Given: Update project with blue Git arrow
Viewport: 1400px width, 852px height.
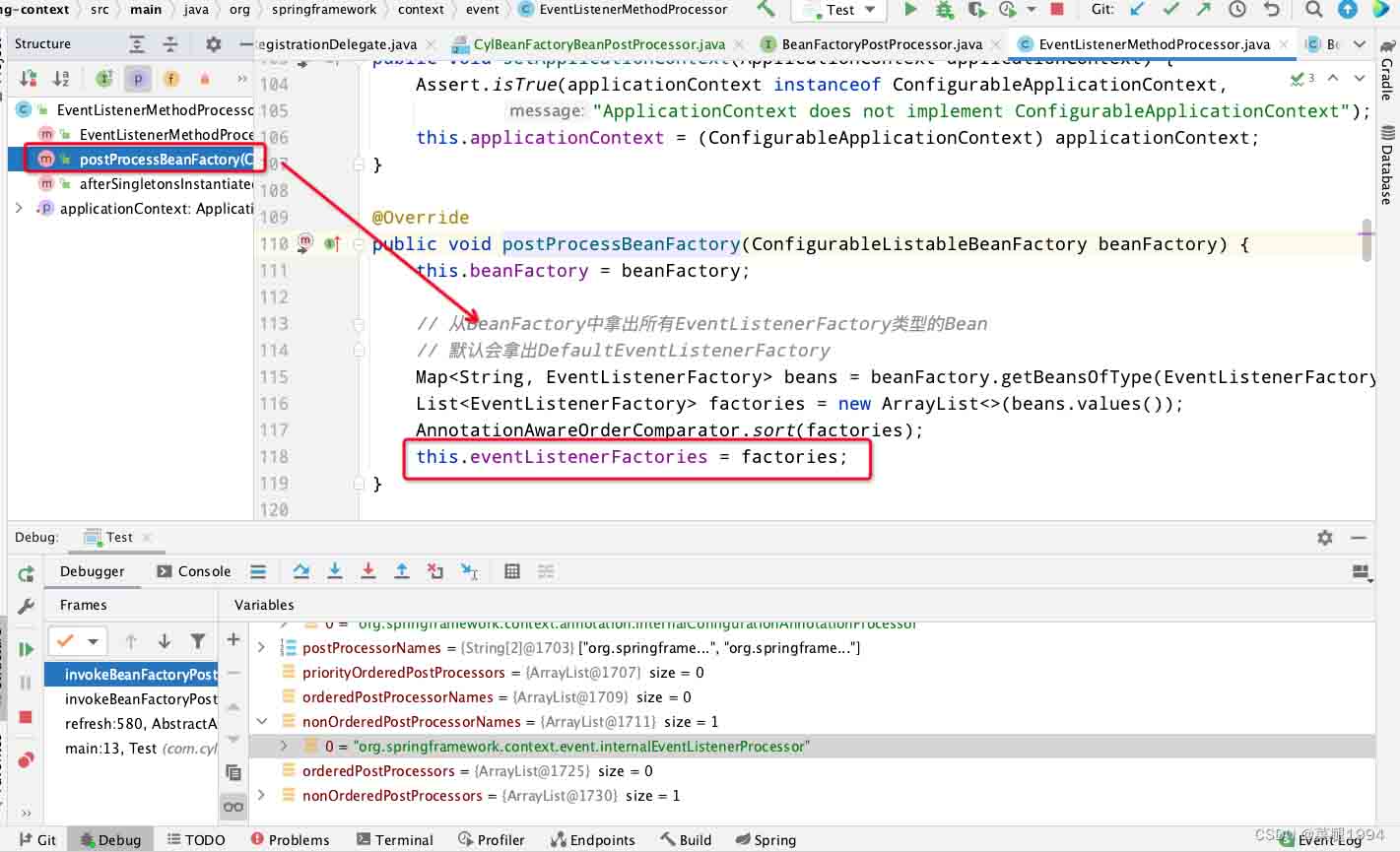Looking at the screenshot, I should pyautogui.click(x=1138, y=9).
